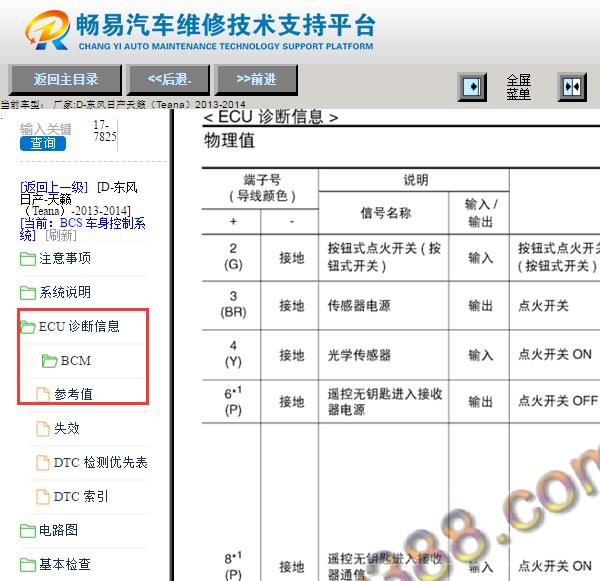Click the 端子号 (导线颜色) column header
Image resolution: width=600 pixels, height=581 pixels.
coord(262,188)
